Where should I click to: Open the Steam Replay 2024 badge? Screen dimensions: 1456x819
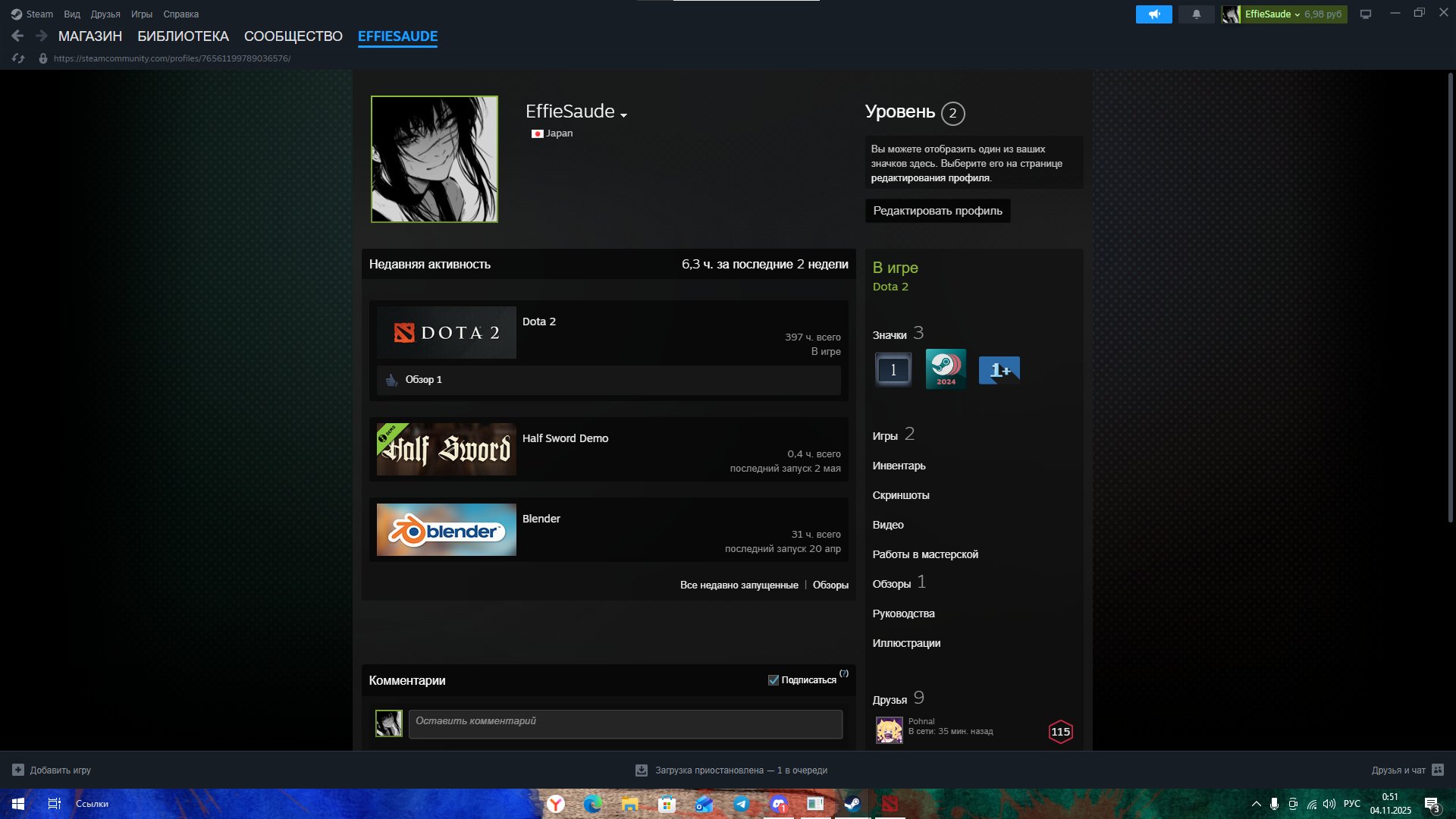[x=946, y=369]
